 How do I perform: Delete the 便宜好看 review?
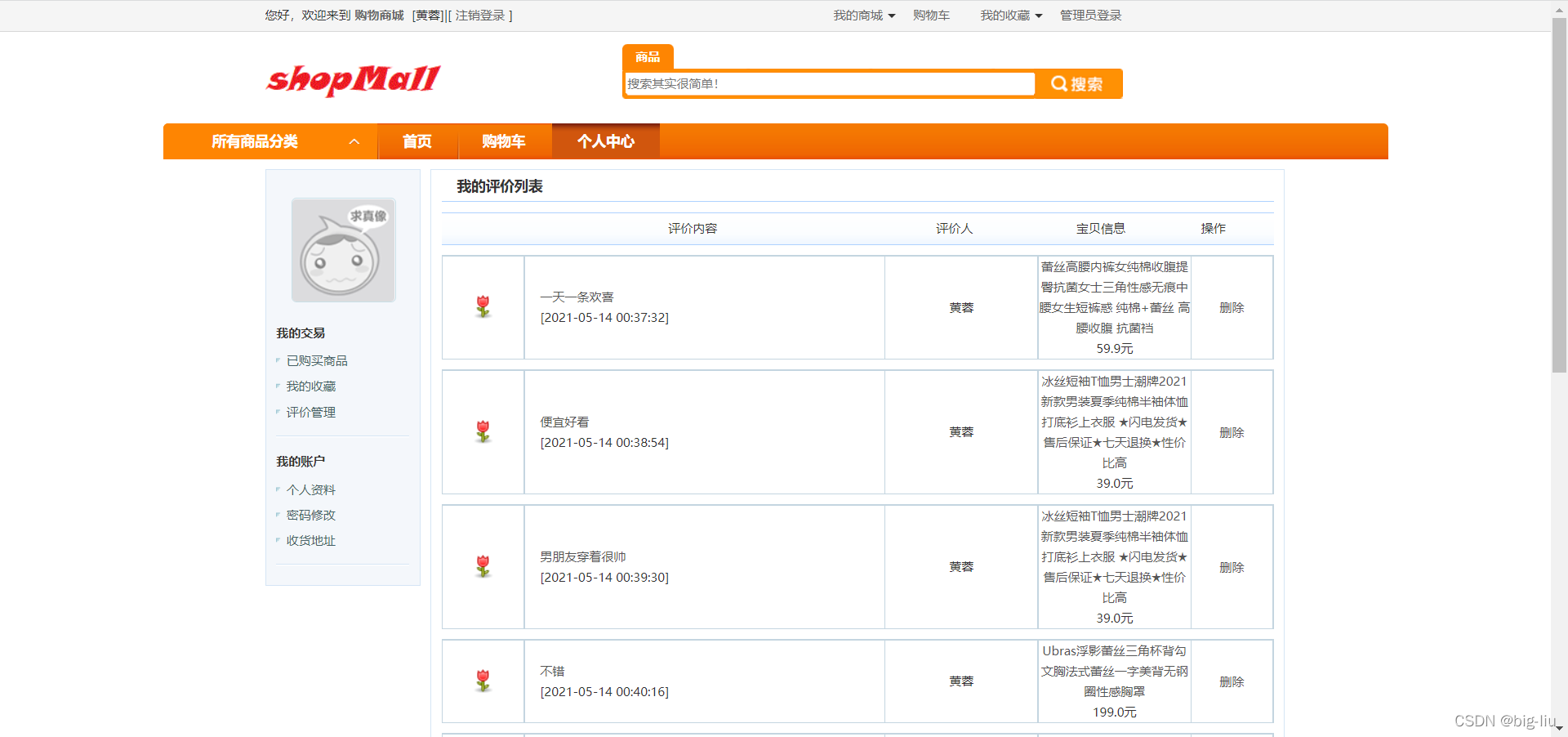(1232, 432)
